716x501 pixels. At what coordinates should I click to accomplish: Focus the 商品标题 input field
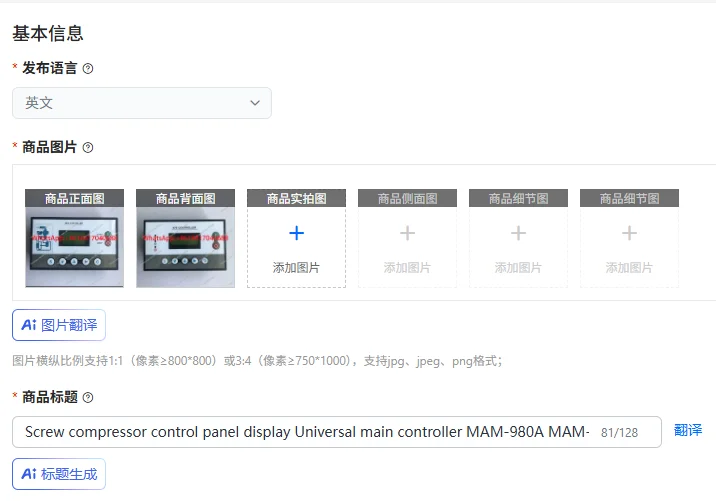[x=337, y=432]
